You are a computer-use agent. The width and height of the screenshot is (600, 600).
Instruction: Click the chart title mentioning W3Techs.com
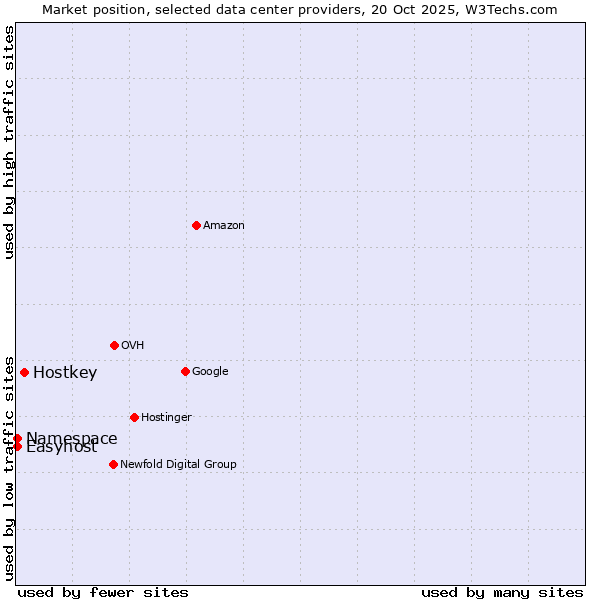(300, 10)
